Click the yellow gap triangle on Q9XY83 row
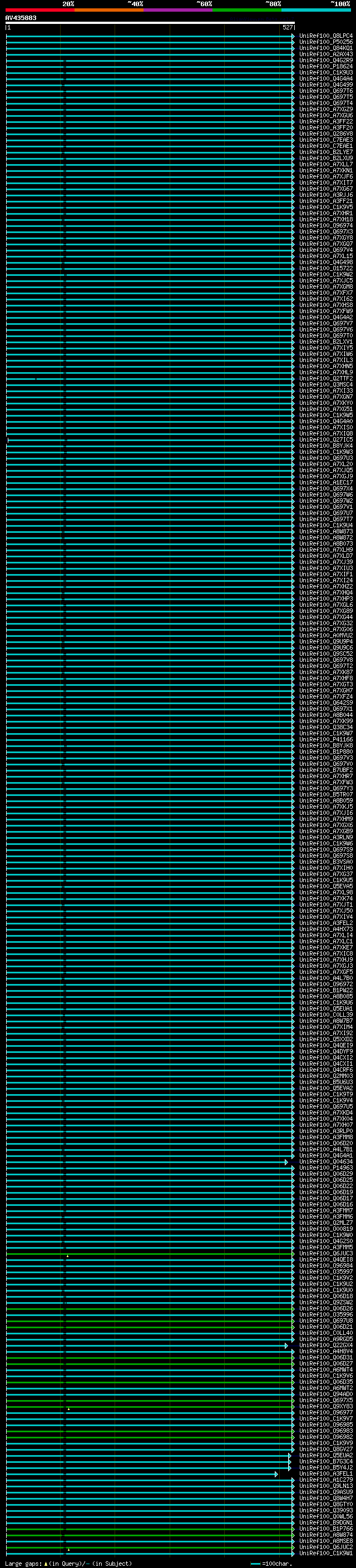 68,1408
